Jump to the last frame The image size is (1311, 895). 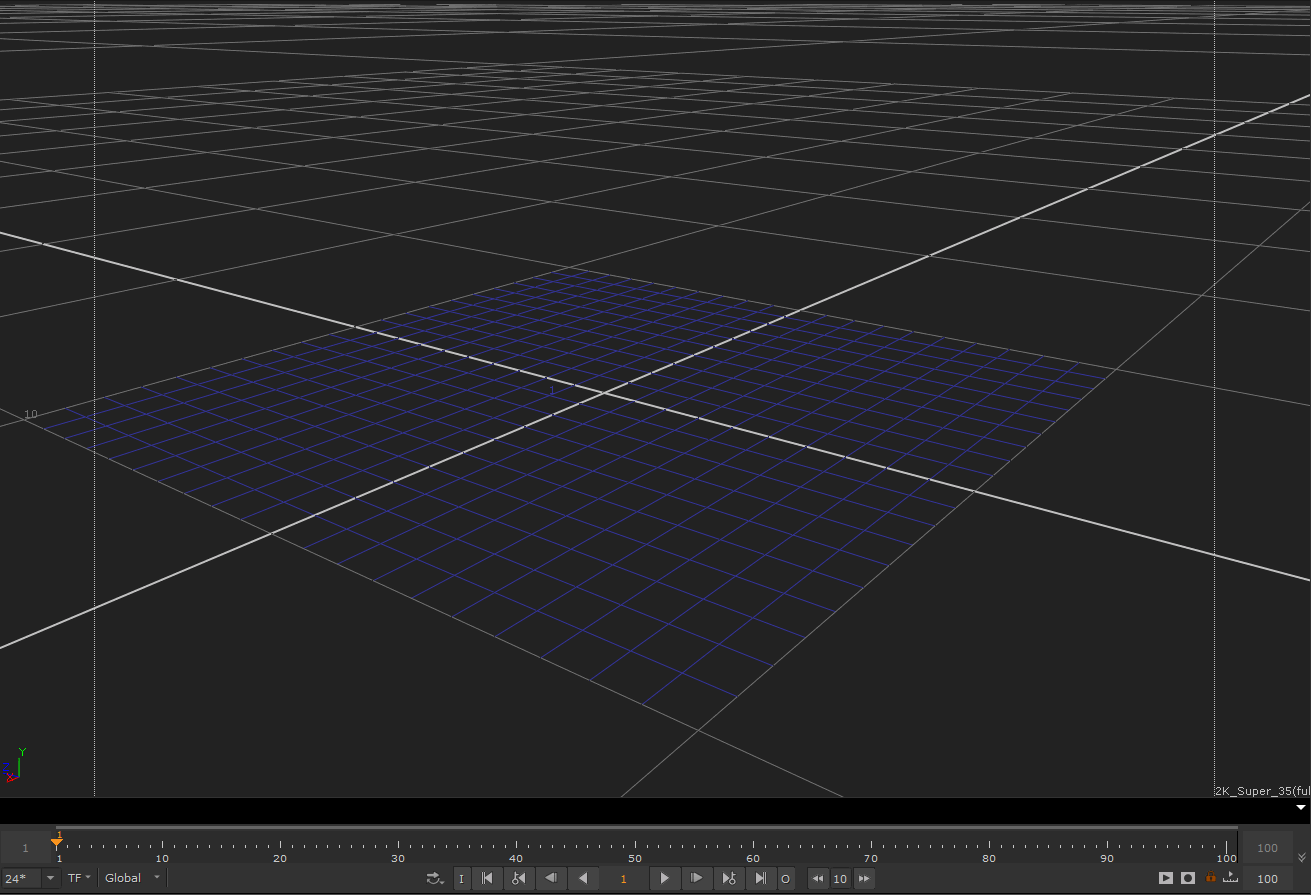(760, 878)
